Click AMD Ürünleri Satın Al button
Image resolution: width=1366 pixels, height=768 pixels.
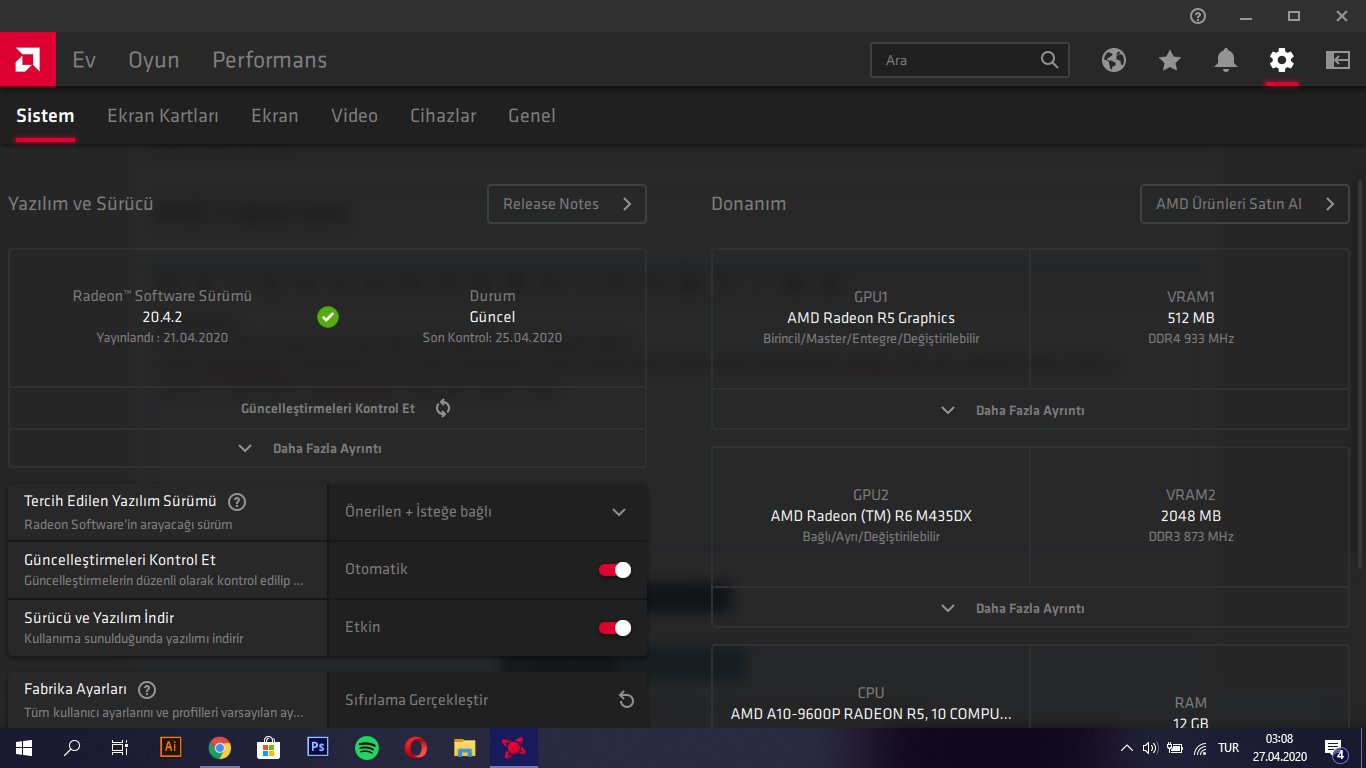click(1245, 204)
